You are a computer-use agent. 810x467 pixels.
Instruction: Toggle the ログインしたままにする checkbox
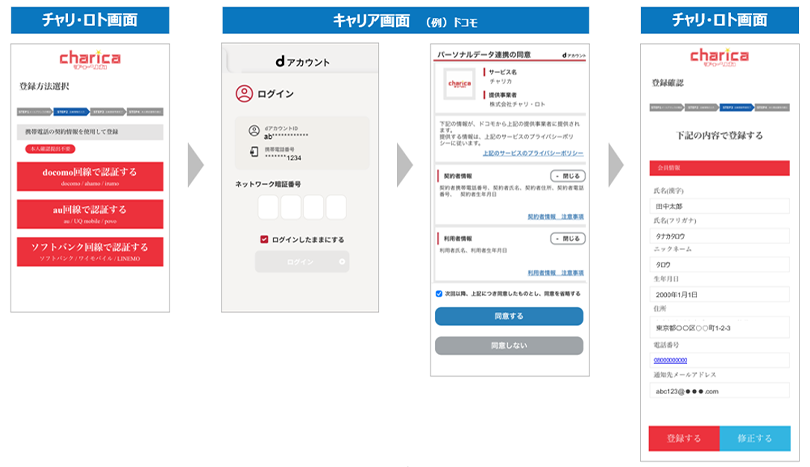264,239
